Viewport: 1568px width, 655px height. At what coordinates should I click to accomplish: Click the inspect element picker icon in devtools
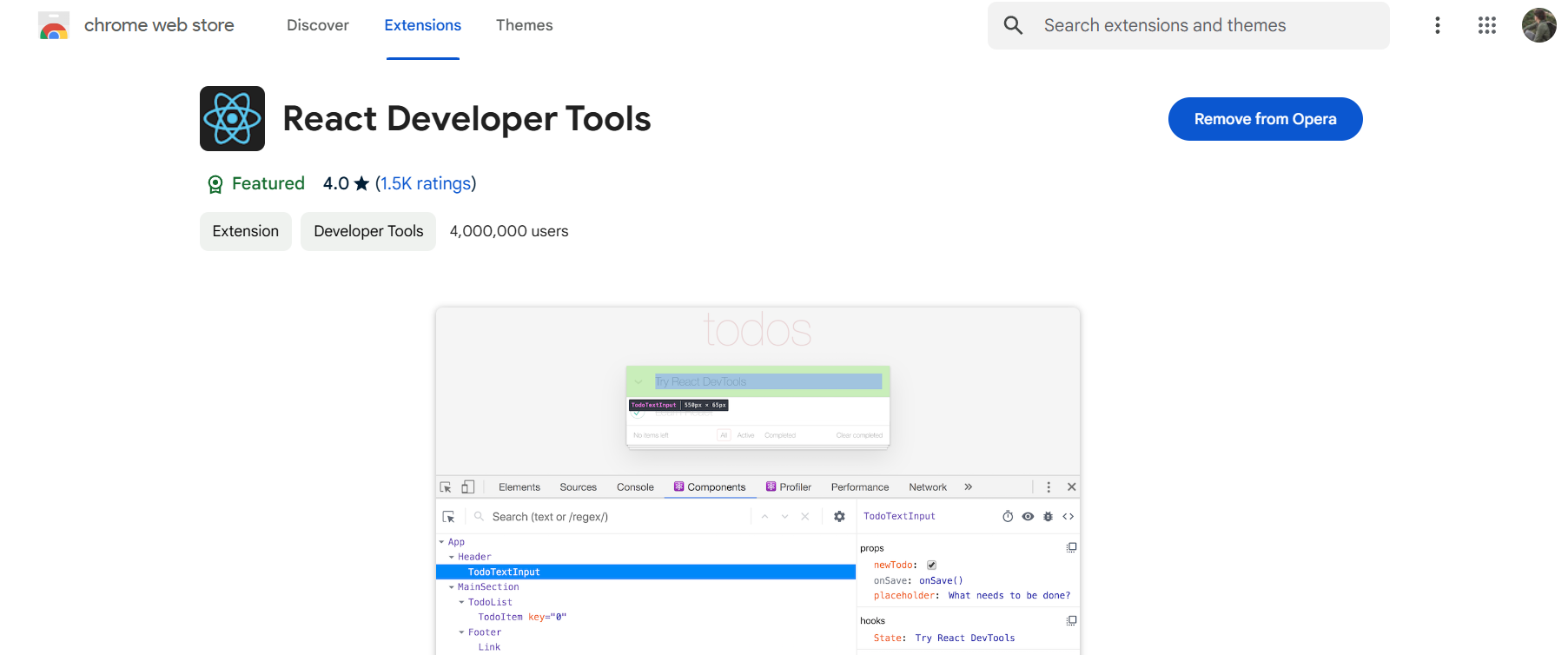click(x=446, y=487)
